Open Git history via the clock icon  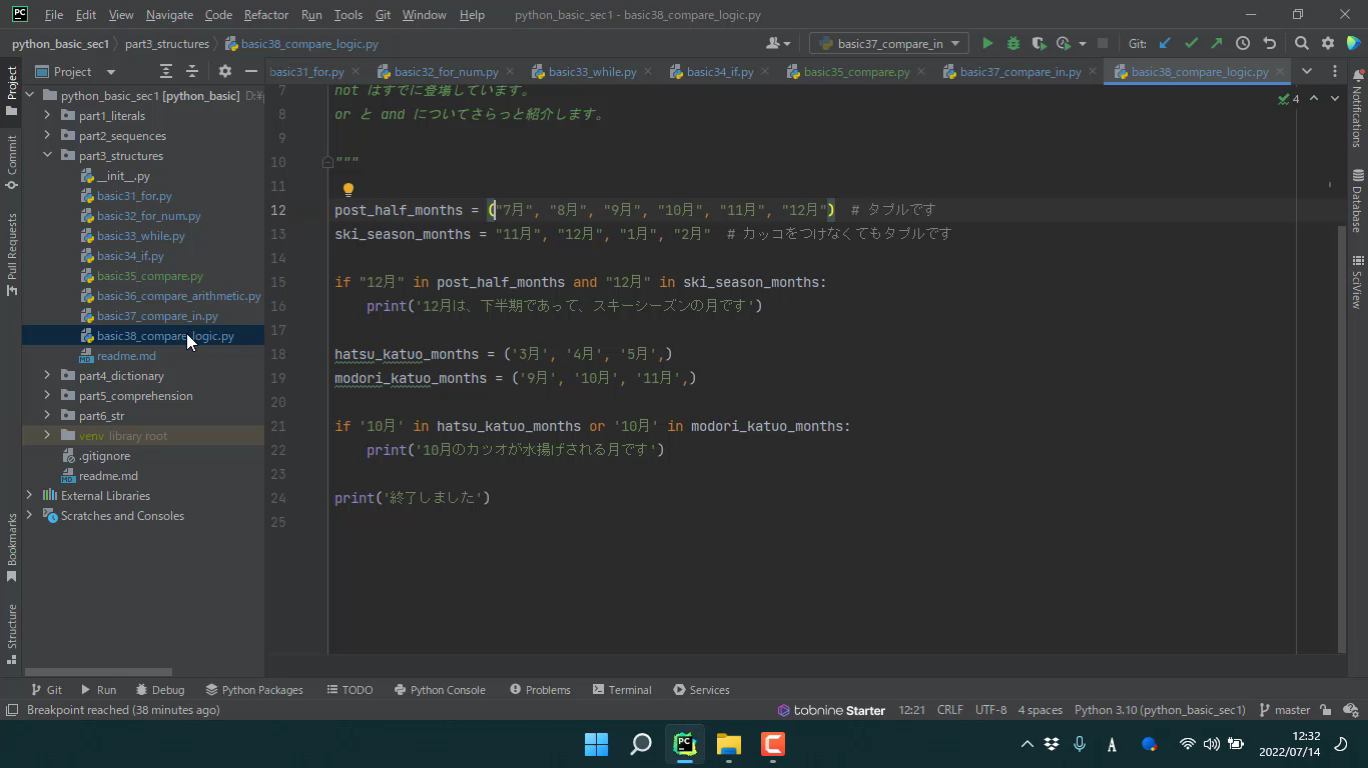[1243, 44]
